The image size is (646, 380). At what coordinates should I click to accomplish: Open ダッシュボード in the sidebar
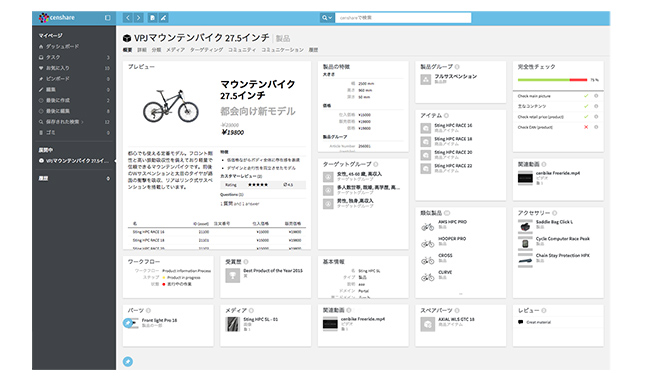[62, 47]
